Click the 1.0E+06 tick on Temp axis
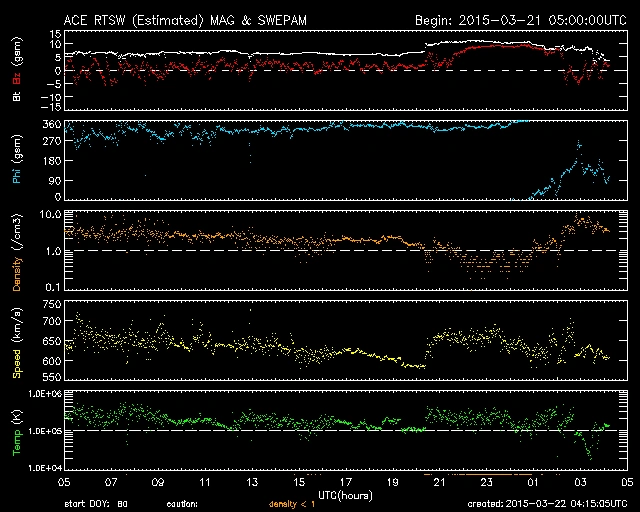 coord(43,395)
